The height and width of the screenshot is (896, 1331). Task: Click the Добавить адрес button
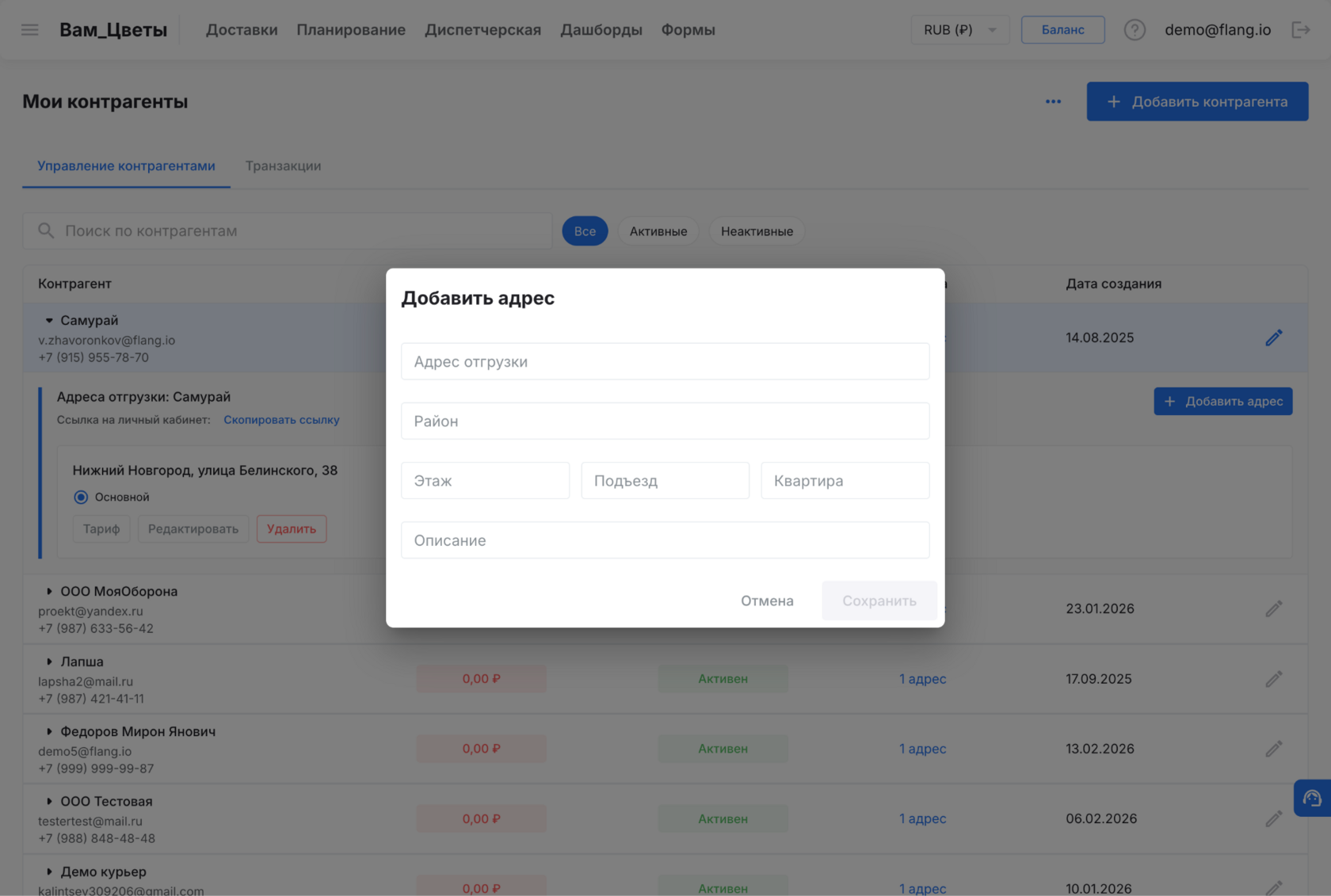[1222, 401]
